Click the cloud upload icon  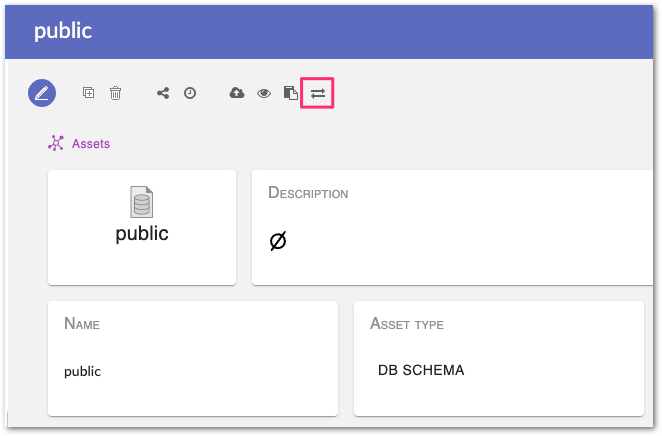237,92
